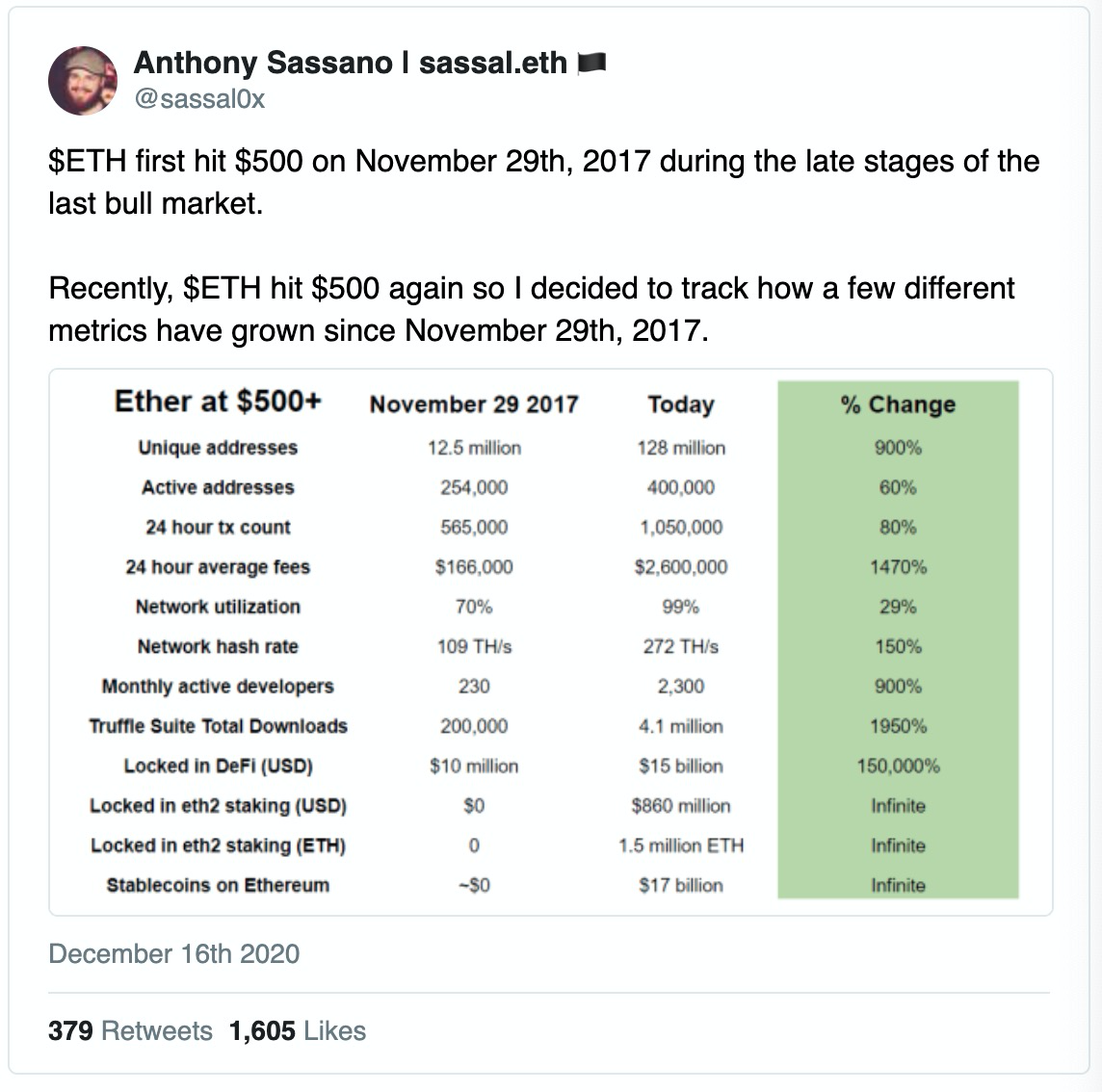Click the second $ETH cashtag after Recently
This screenshot has width=1102, height=1092.
pyautogui.click(x=223, y=288)
